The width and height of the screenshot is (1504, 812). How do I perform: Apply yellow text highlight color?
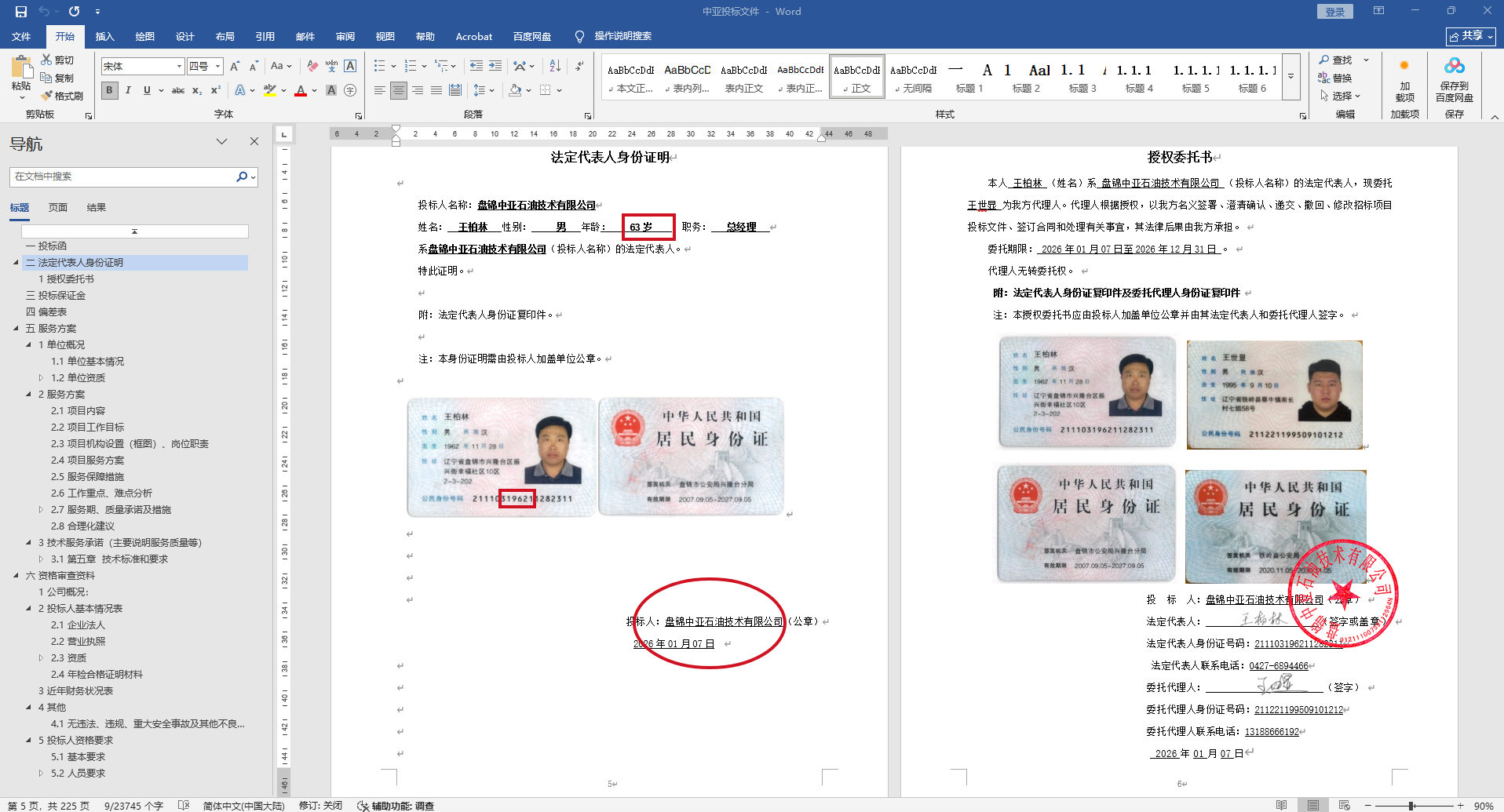tap(269, 90)
